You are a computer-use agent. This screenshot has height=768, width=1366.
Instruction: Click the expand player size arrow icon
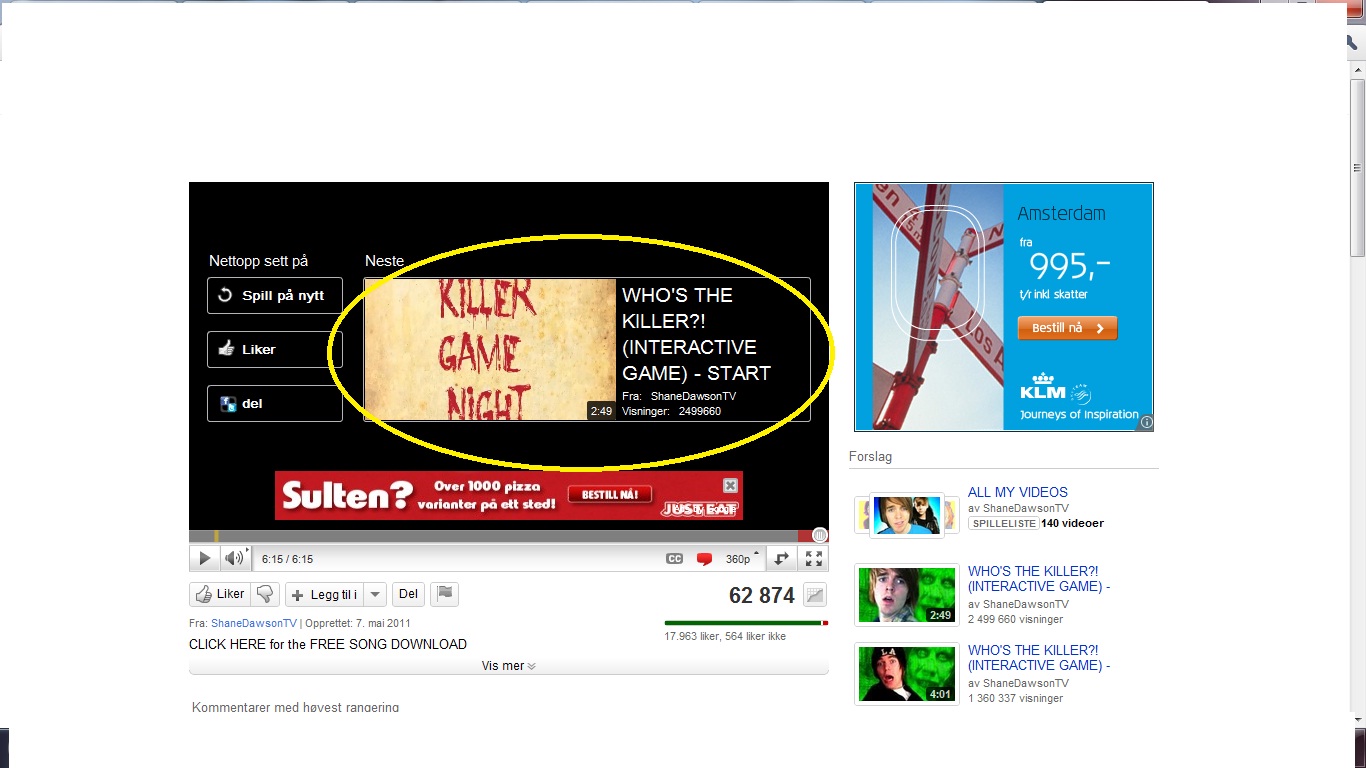(782, 559)
